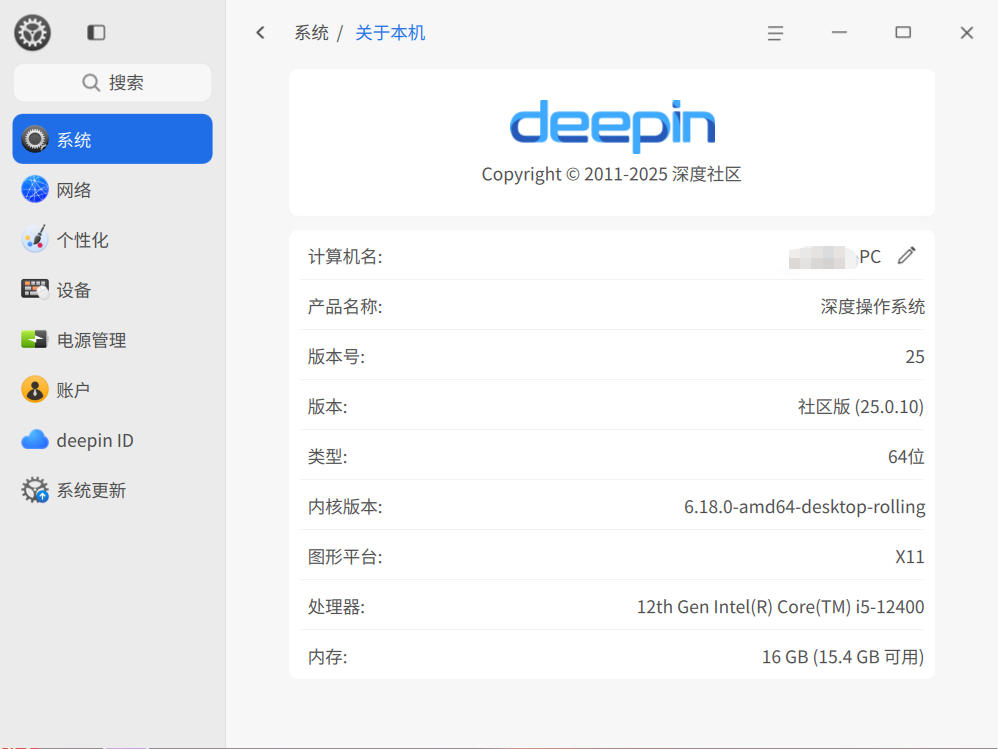Screen dimensions: 998x749
Task: Open 网络 settings in sidebar
Action: tap(113, 190)
